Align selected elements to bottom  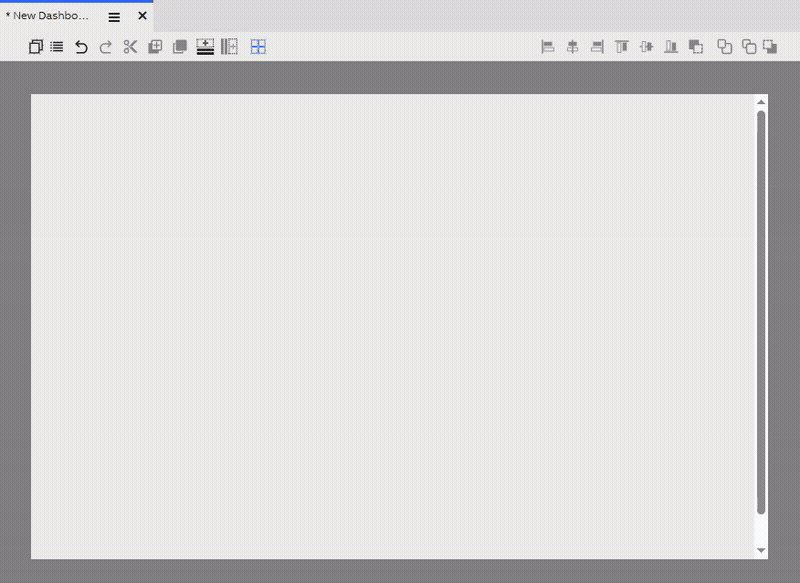click(x=671, y=46)
